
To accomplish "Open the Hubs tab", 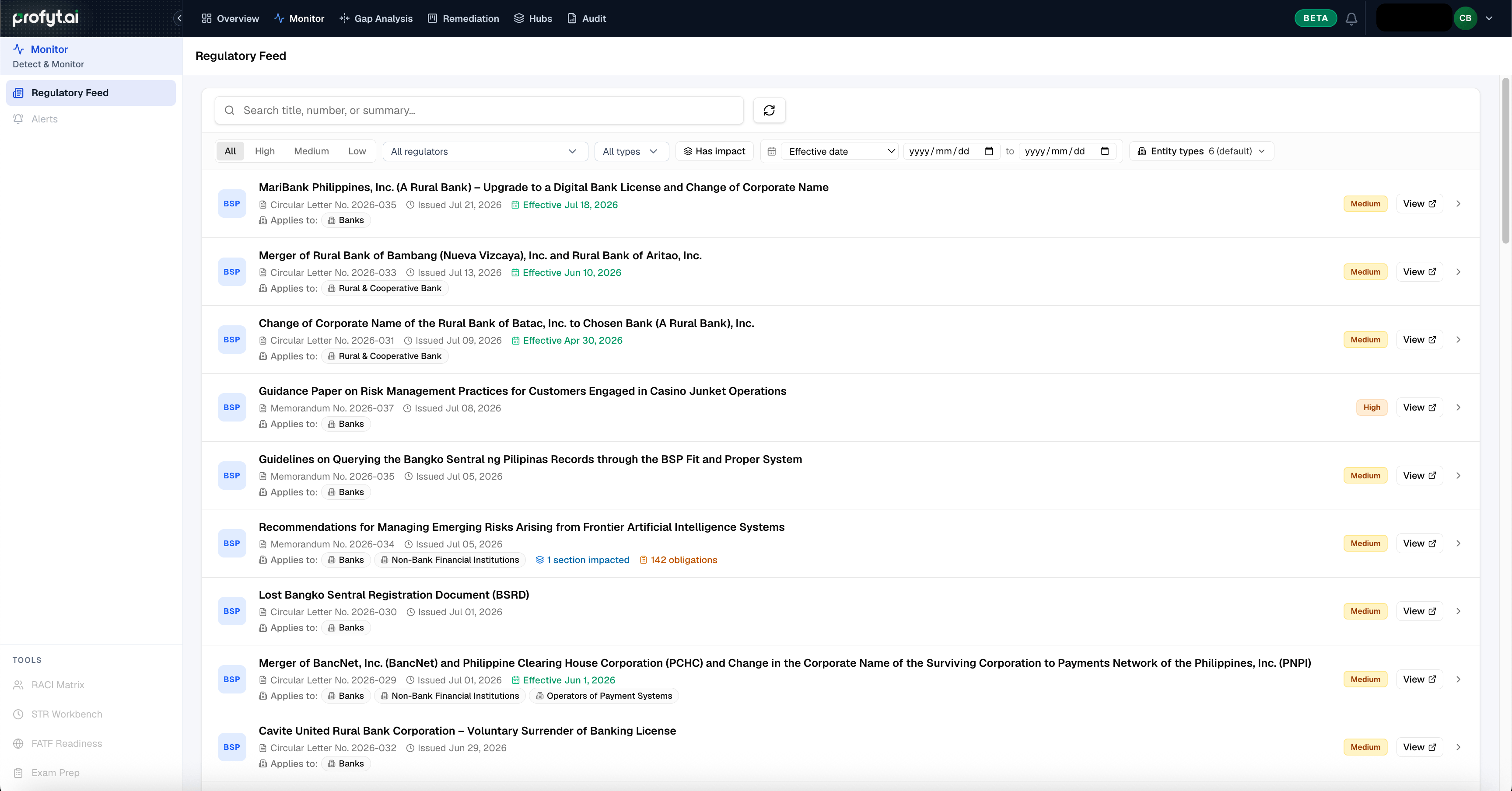I will 533,18.
